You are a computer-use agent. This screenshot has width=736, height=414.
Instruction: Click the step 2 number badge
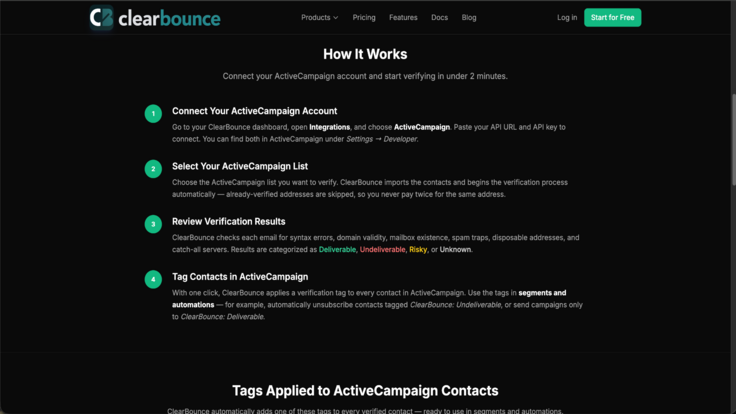pyautogui.click(x=153, y=169)
